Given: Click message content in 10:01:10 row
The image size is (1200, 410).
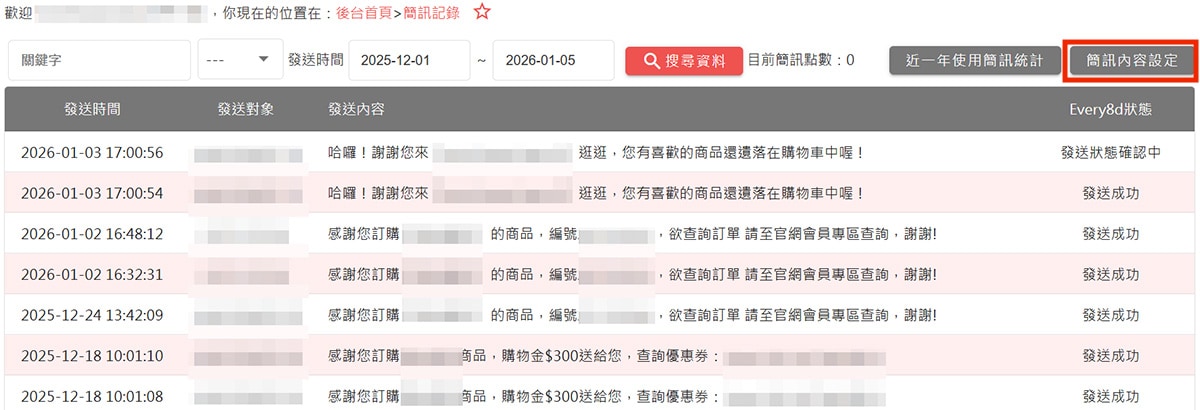Looking at the screenshot, I should click(606, 355).
